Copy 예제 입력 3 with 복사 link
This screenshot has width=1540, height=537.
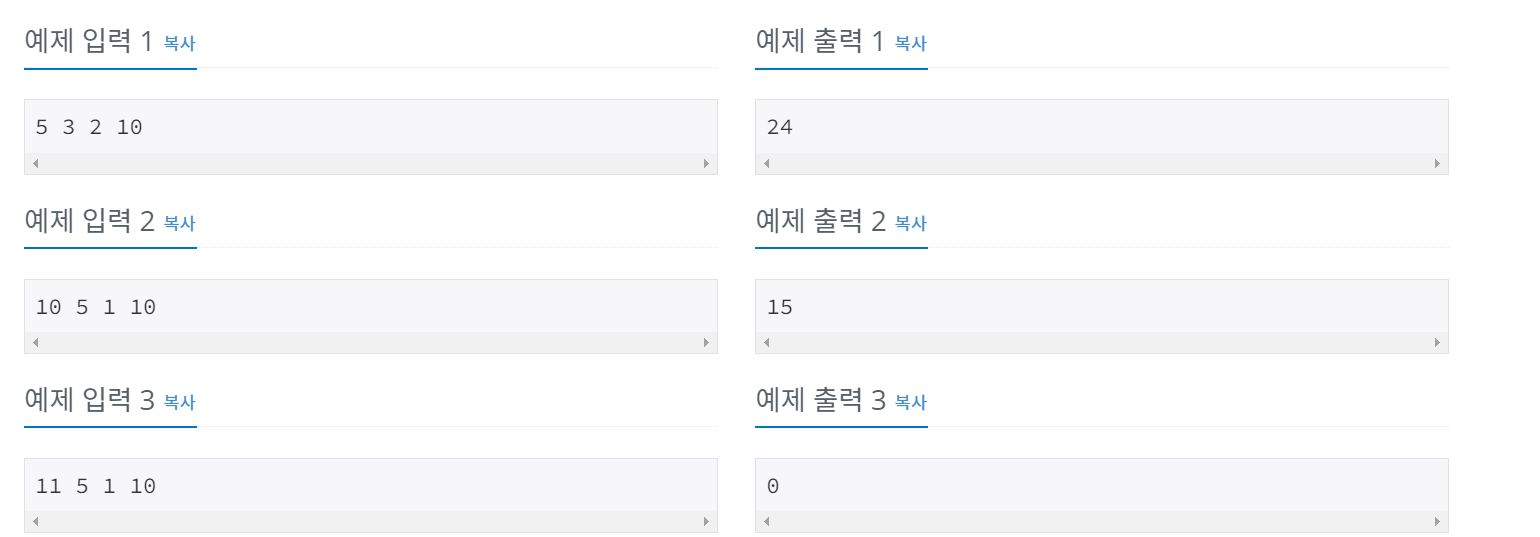(179, 403)
